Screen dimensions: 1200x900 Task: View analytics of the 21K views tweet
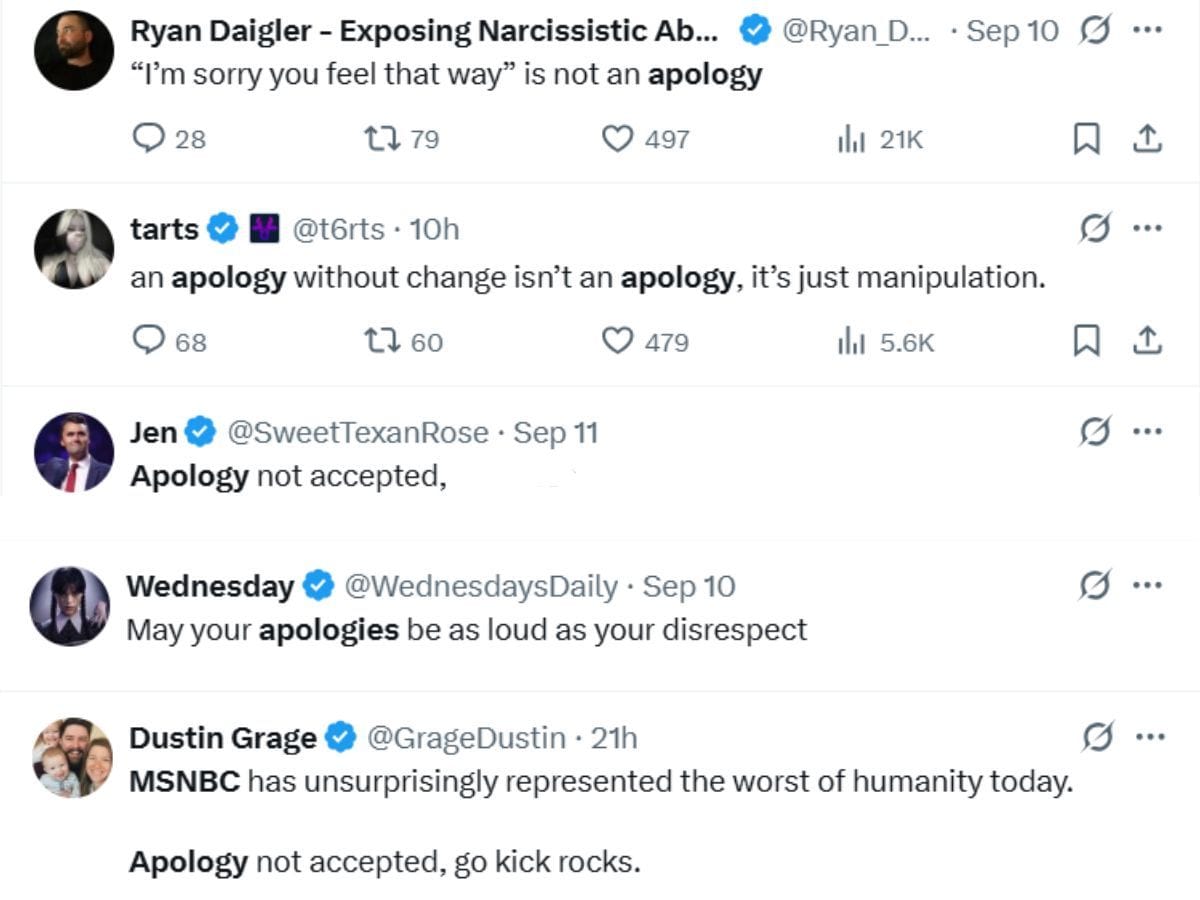(850, 140)
